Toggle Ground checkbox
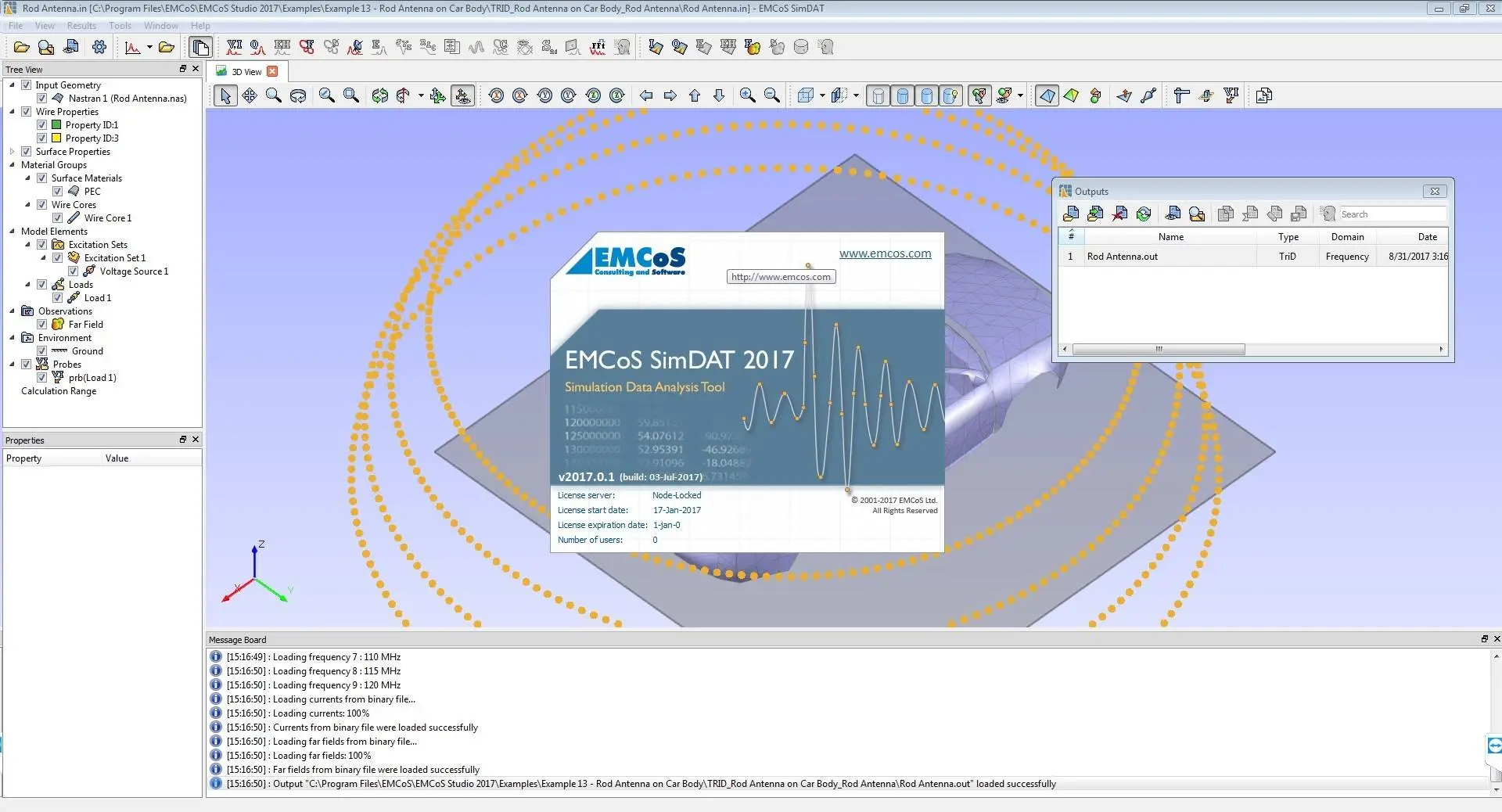 click(42, 350)
